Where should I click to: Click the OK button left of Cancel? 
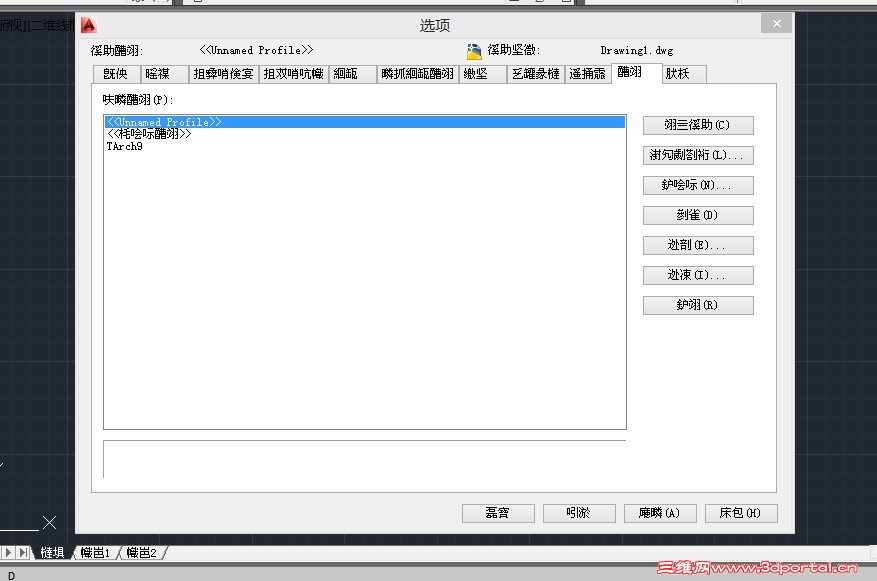click(x=498, y=513)
